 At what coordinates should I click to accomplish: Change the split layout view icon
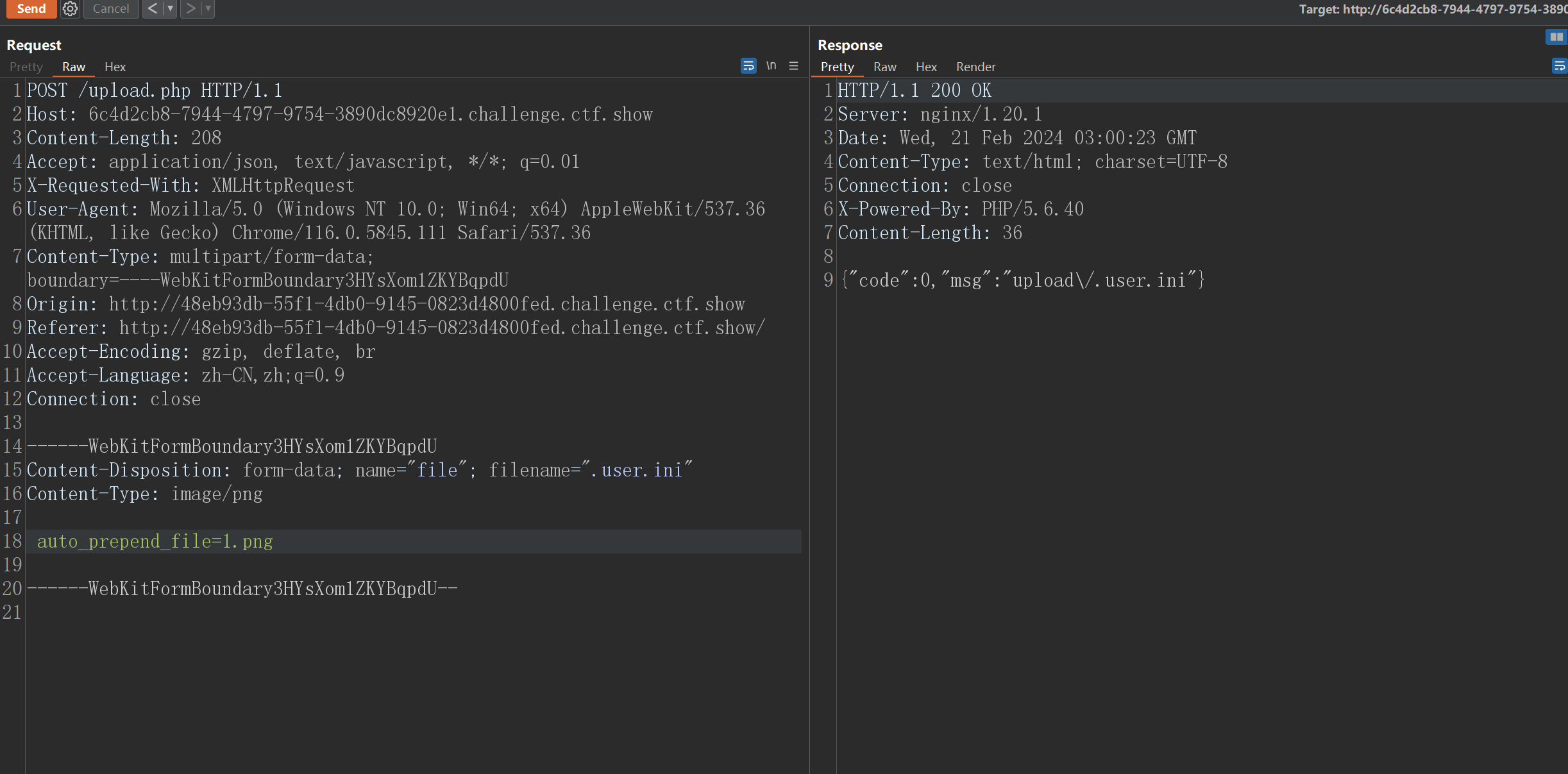coord(1556,37)
